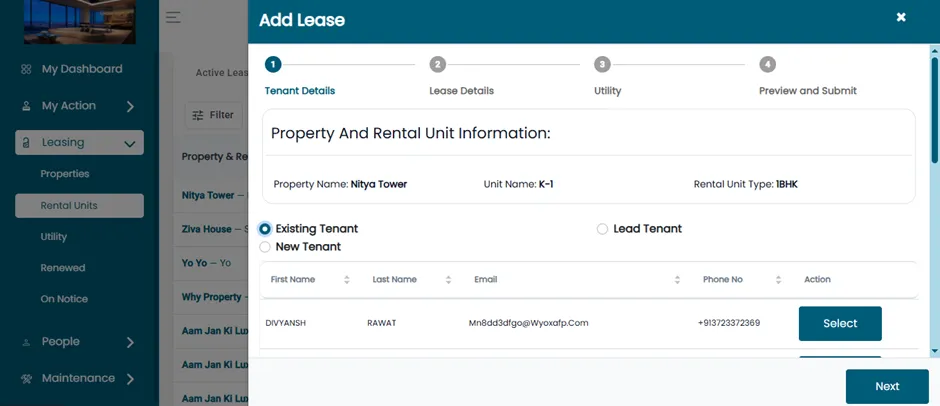Click the Leasing lock icon
This screenshot has height=406, width=940.
tap(26, 143)
